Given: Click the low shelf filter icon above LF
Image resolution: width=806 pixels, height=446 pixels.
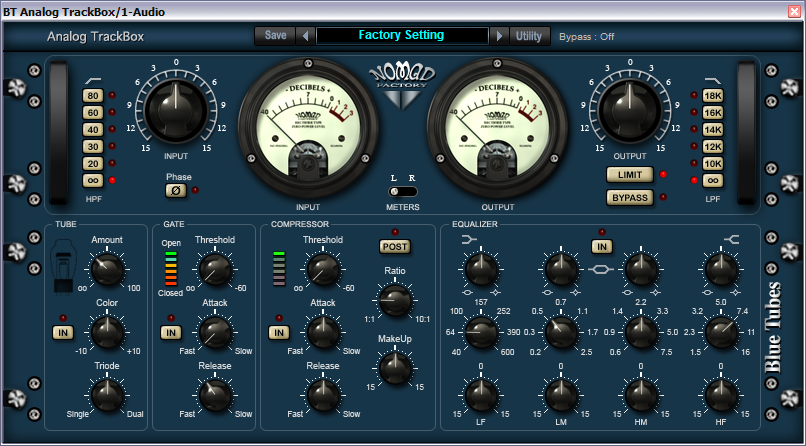Looking at the screenshot, I should (469, 239).
